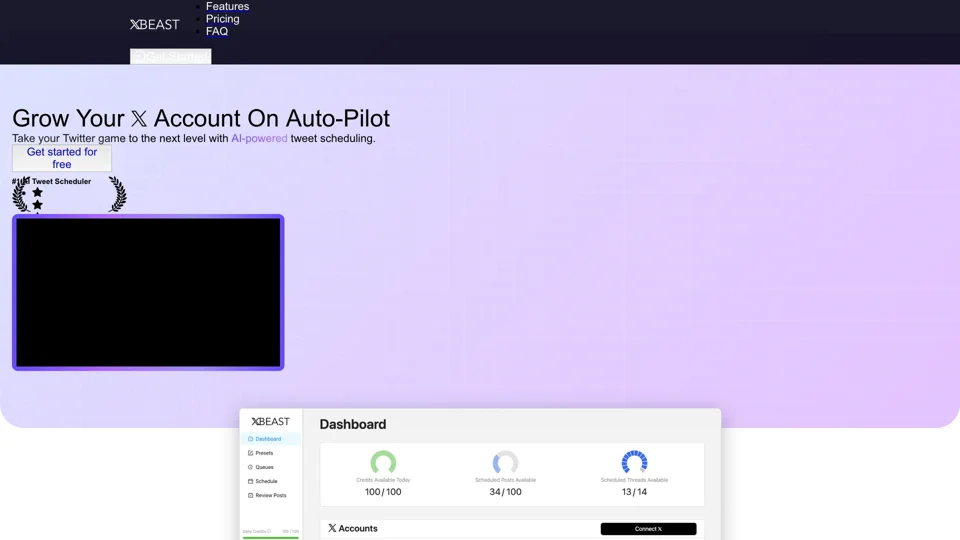960x540 pixels.
Task: Click the "Credits Available Today" label
Action: [x=383, y=480]
